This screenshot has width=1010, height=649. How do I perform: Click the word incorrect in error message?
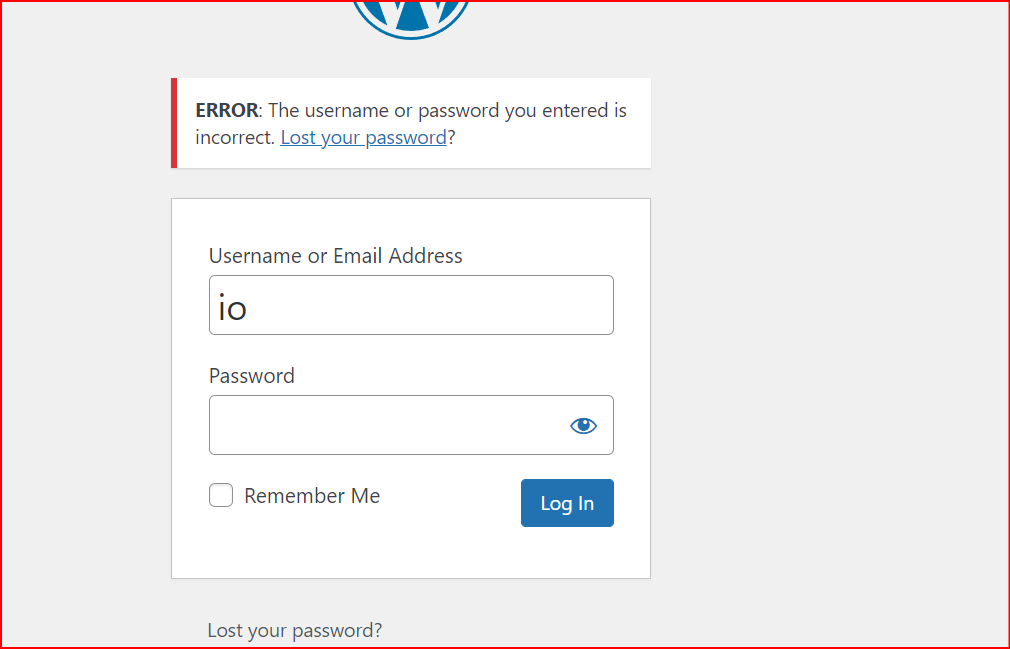pos(234,137)
